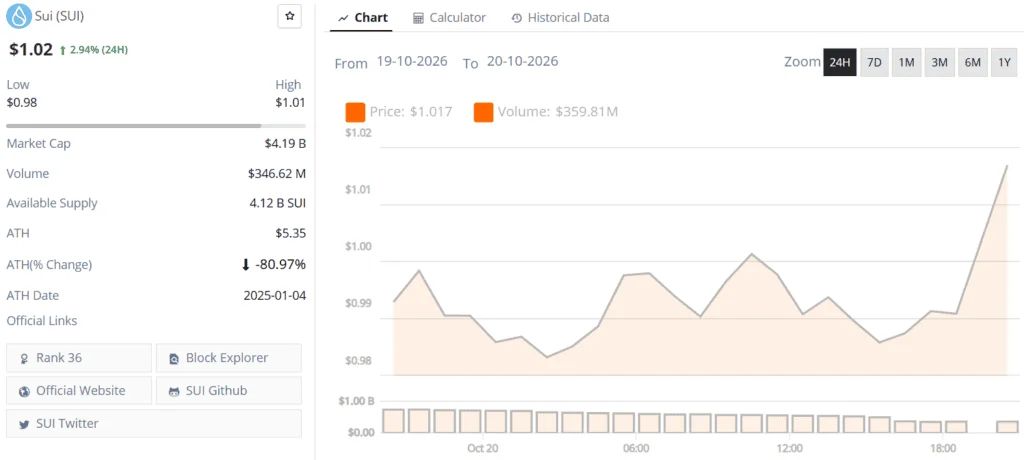1024x460 pixels.
Task: Click the SUI Github cat icon
Action: coord(174,391)
